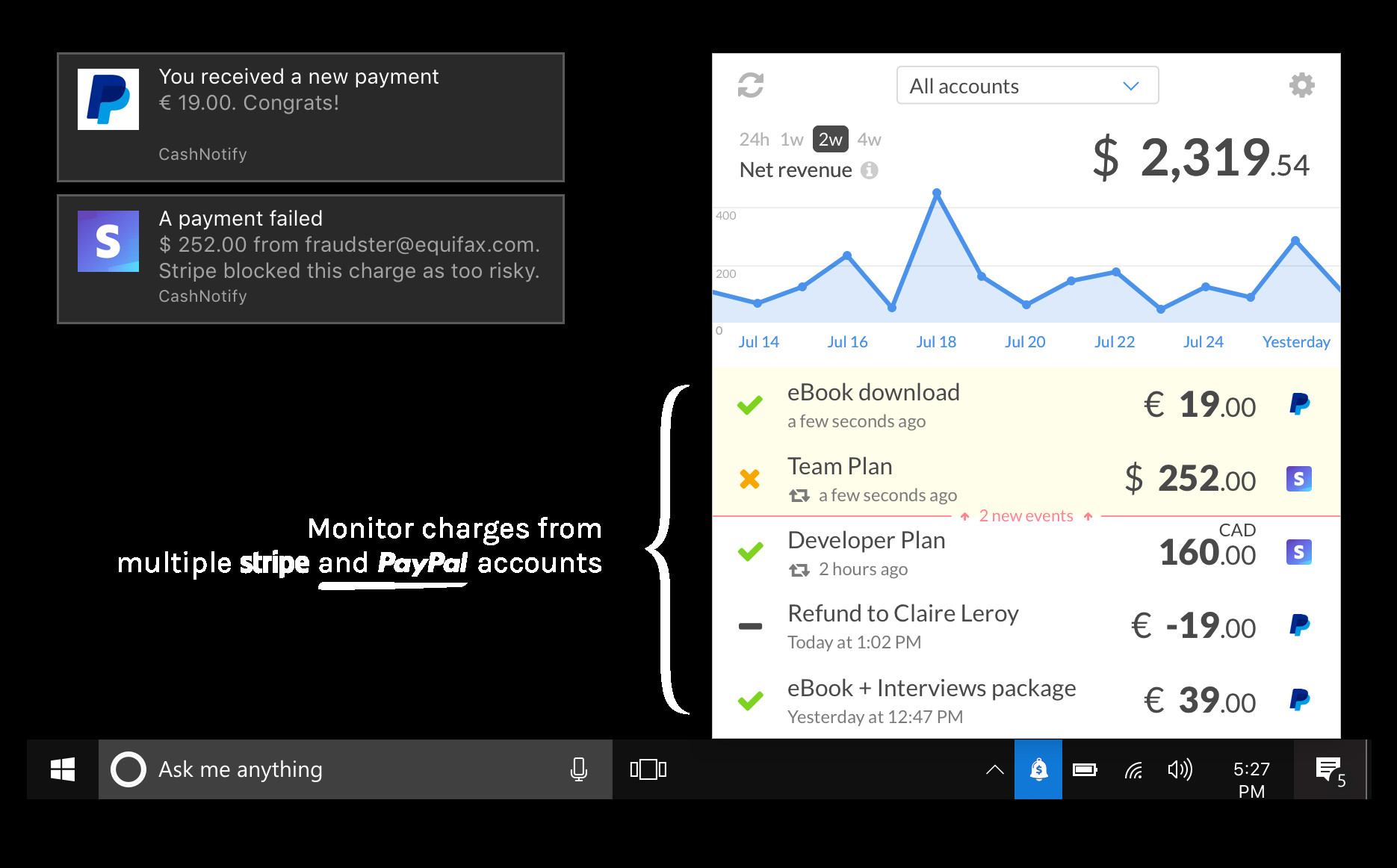The width and height of the screenshot is (1397, 868).
Task: Click the CashNotify bell icon in the tray
Action: click(1038, 769)
